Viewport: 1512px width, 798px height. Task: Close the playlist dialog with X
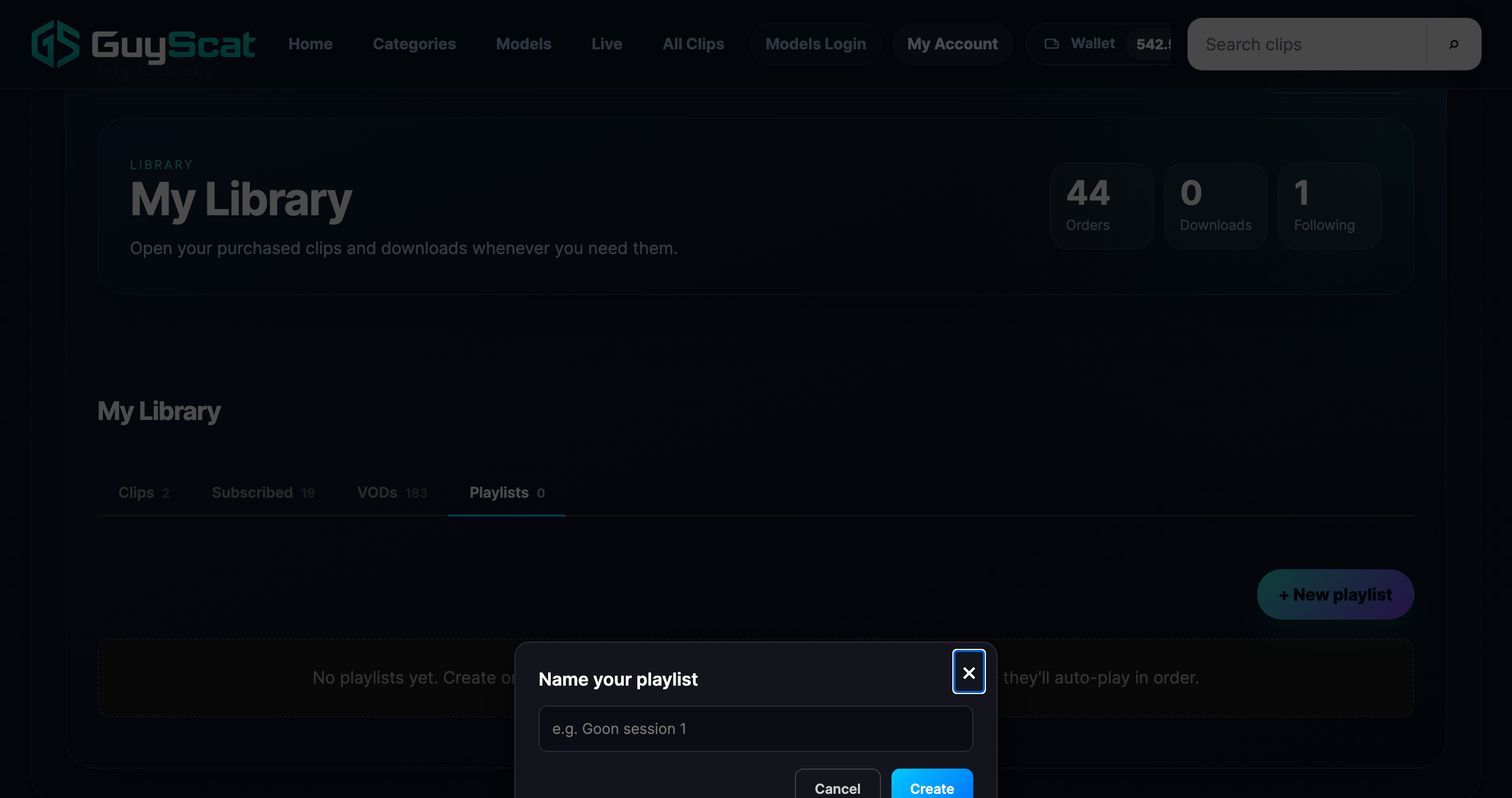pyautogui.click(x=969, y=672)
